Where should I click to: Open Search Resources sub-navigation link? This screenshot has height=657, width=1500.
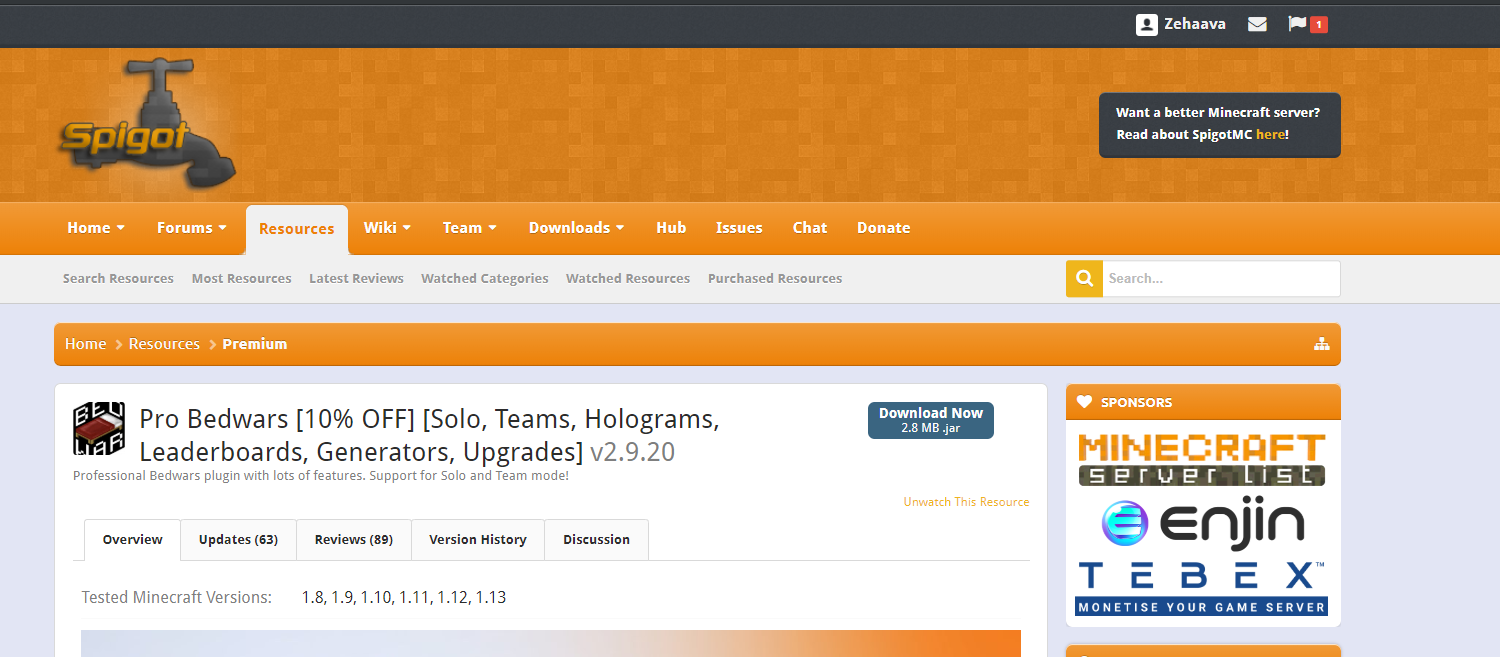click(118, 279)
